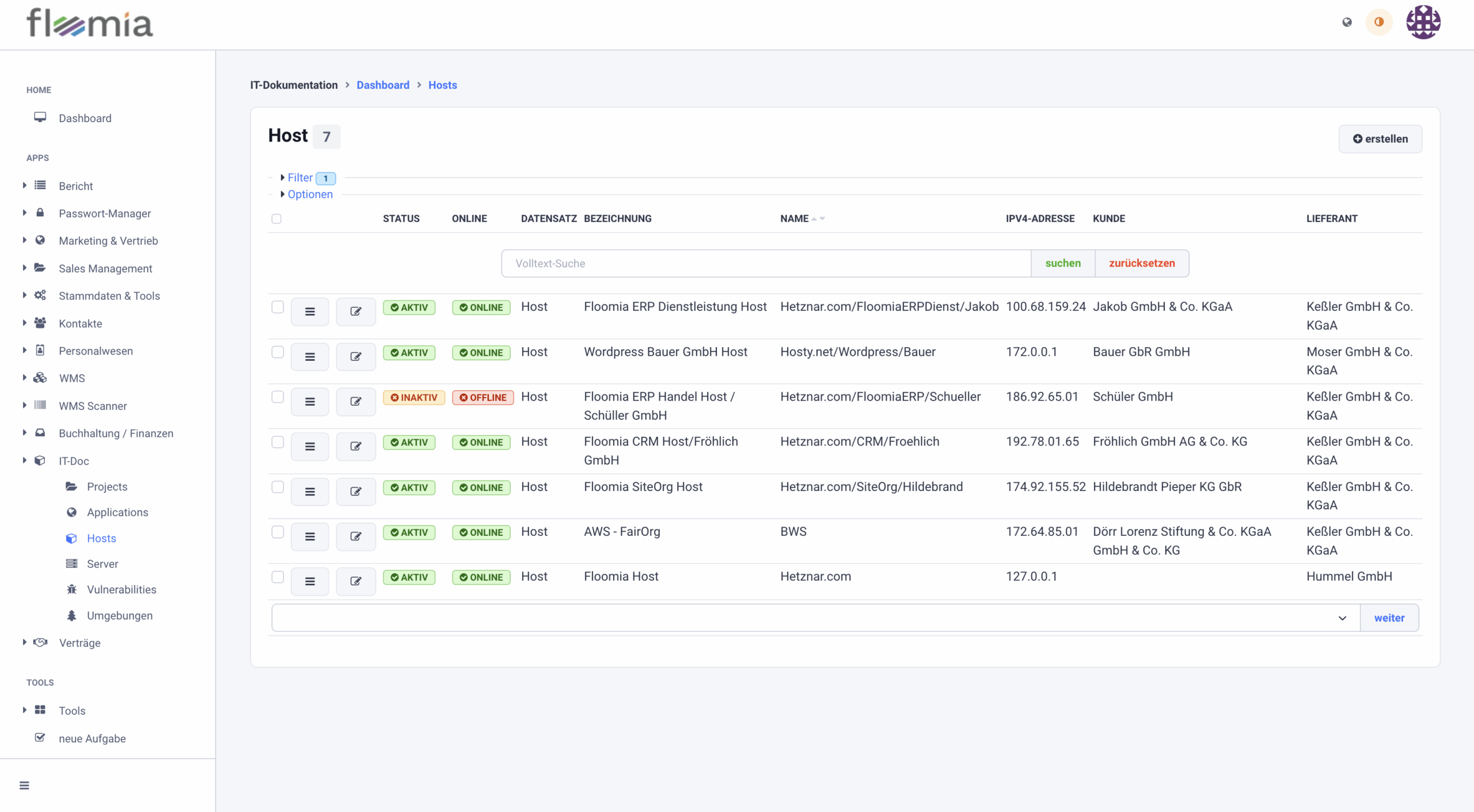This screenshot has height=812, width=1474.
Task: Click the erstellen button
Action: 1380,139
